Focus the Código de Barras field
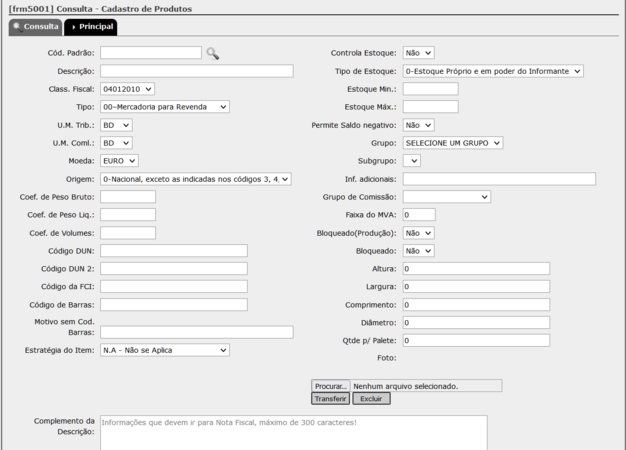This screenshot has width=626, height=450. tap(174, 305)
